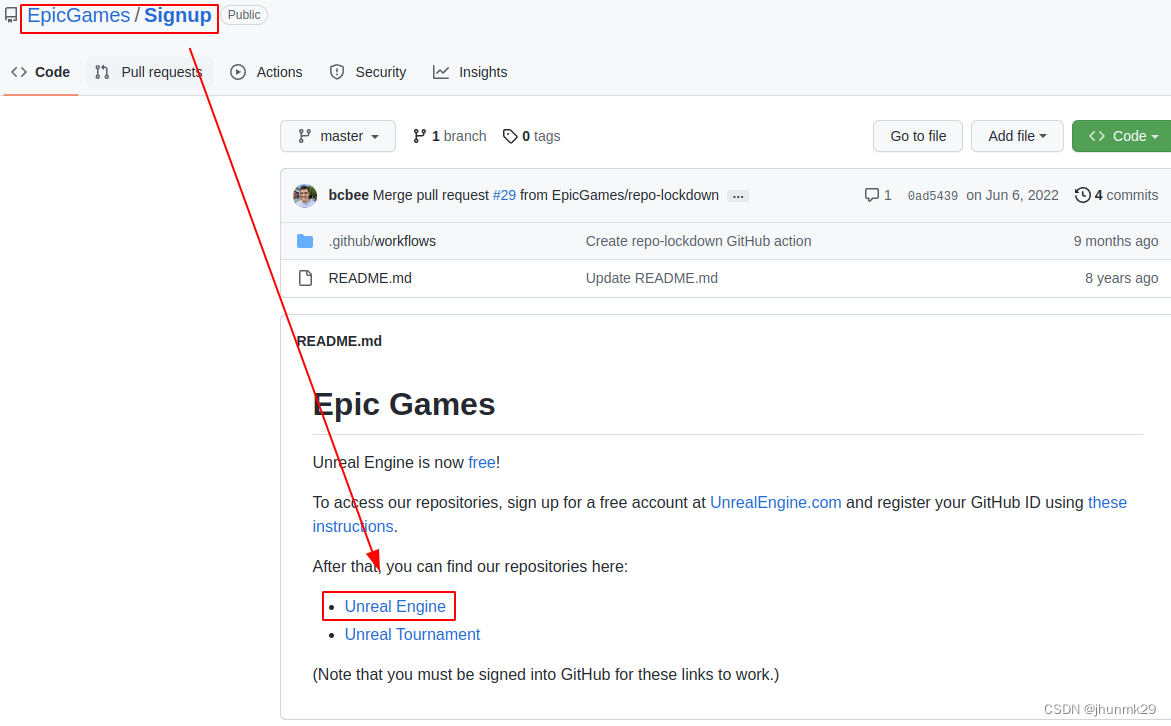Go to the Security tab
Image resolution: width=1171 pixels, height=726 pixels.
click(x=368, y=72)
